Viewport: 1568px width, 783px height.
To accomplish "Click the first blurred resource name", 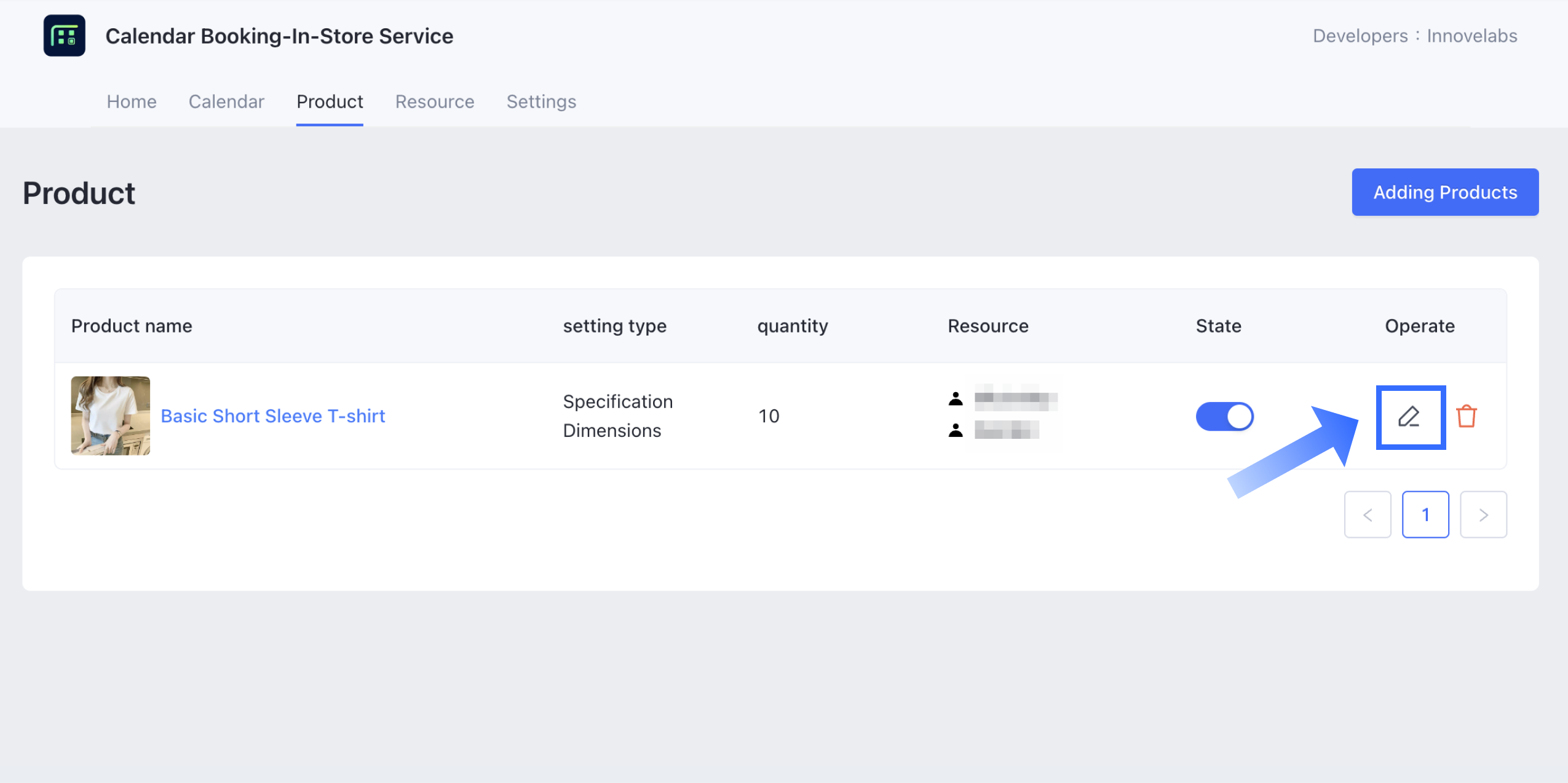I will 1015,399.
